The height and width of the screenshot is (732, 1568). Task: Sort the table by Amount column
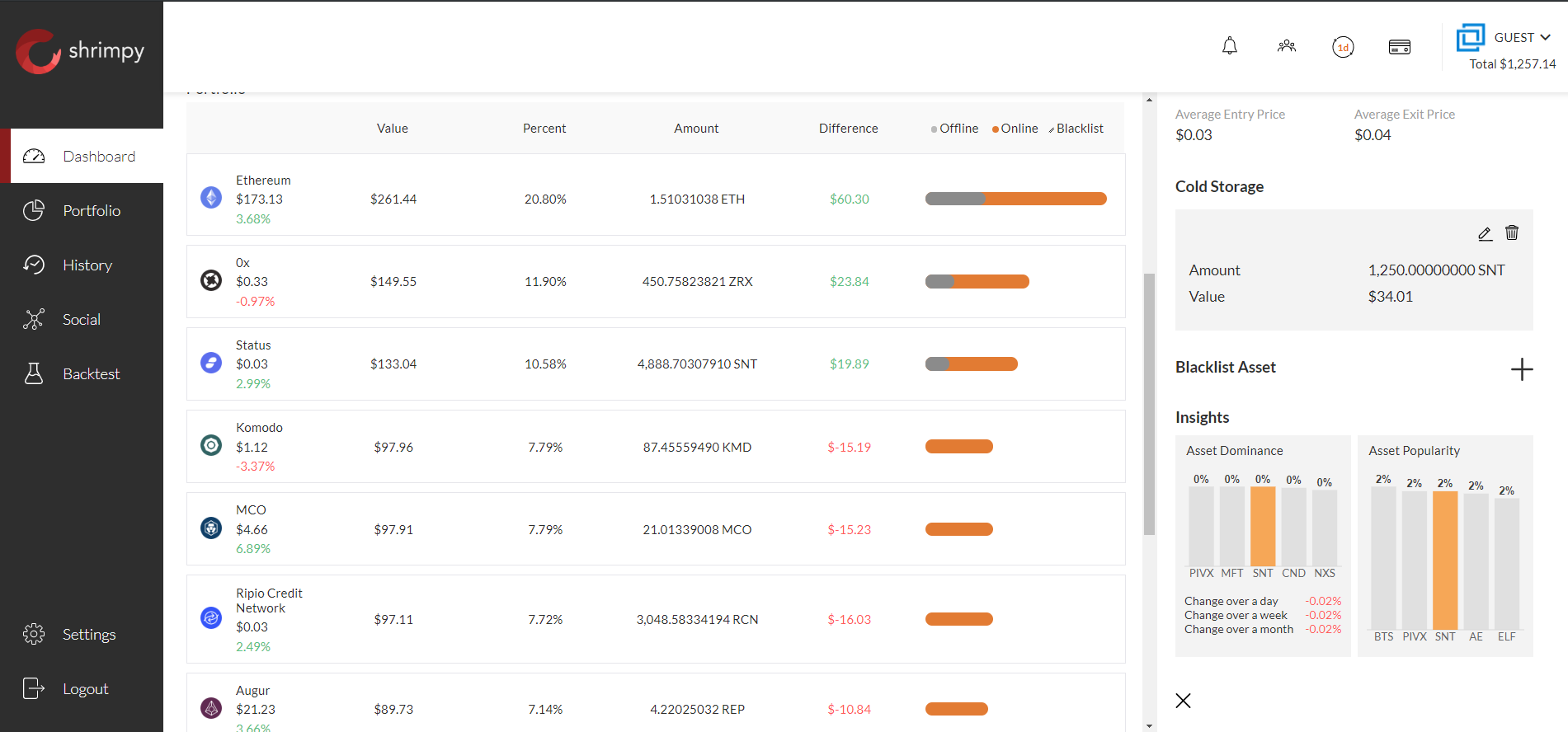696,129
